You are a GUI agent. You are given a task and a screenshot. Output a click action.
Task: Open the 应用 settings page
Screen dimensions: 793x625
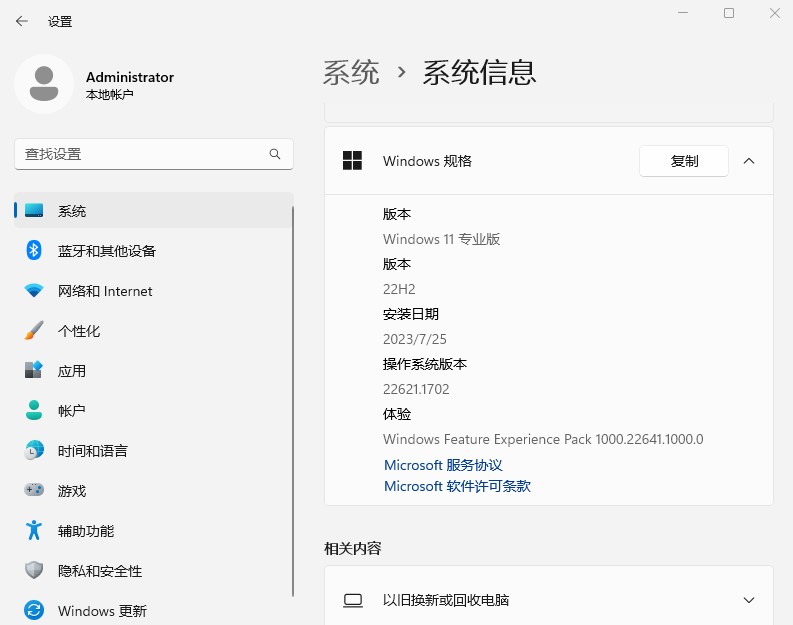coord(72,371)
